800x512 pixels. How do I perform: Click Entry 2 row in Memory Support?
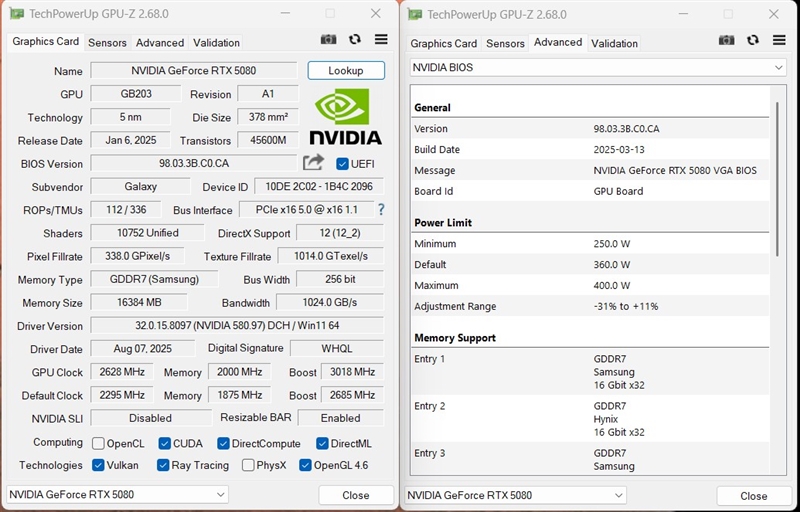click(590, 419)
